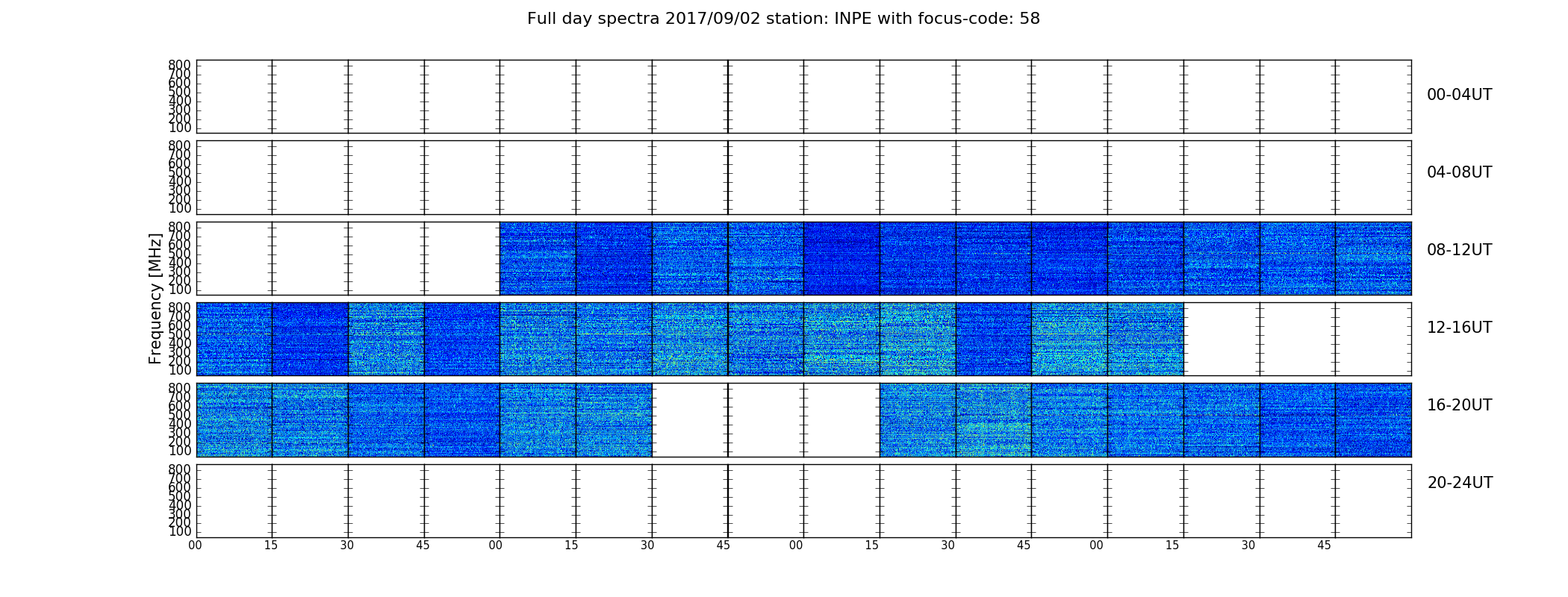The height and width of the screenshot is (597, 1568).
Task: Select the "08-12UT" row label
Action: click(1459, 250)
